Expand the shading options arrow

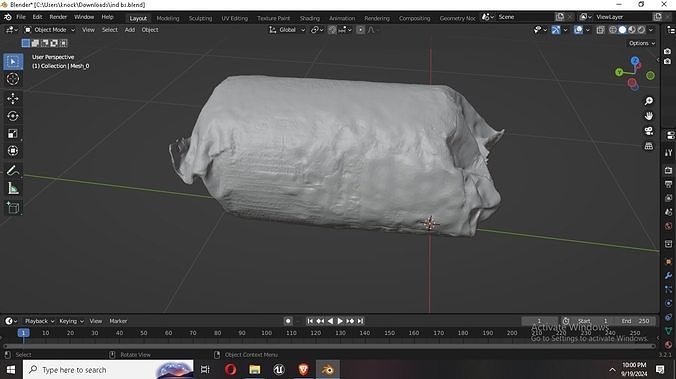[x=651, y=30]
